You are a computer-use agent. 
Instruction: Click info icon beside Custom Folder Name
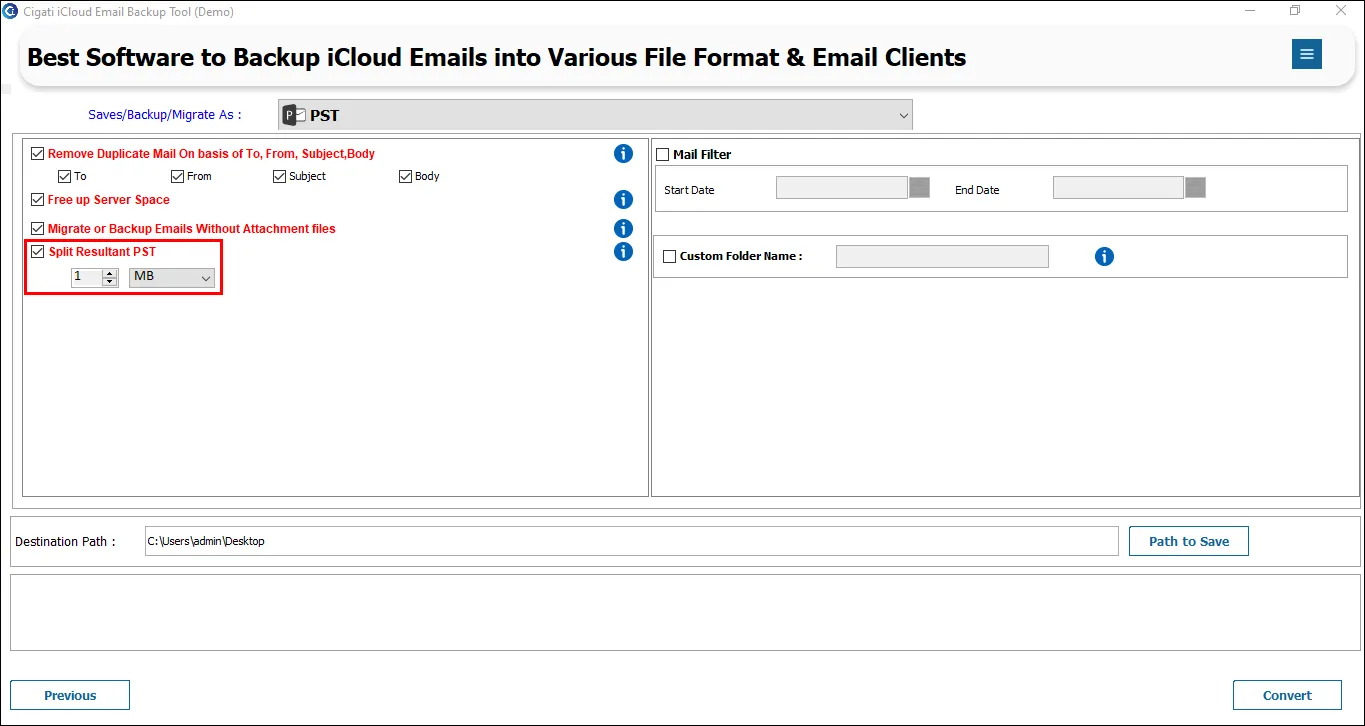[x=1104, y=257]
